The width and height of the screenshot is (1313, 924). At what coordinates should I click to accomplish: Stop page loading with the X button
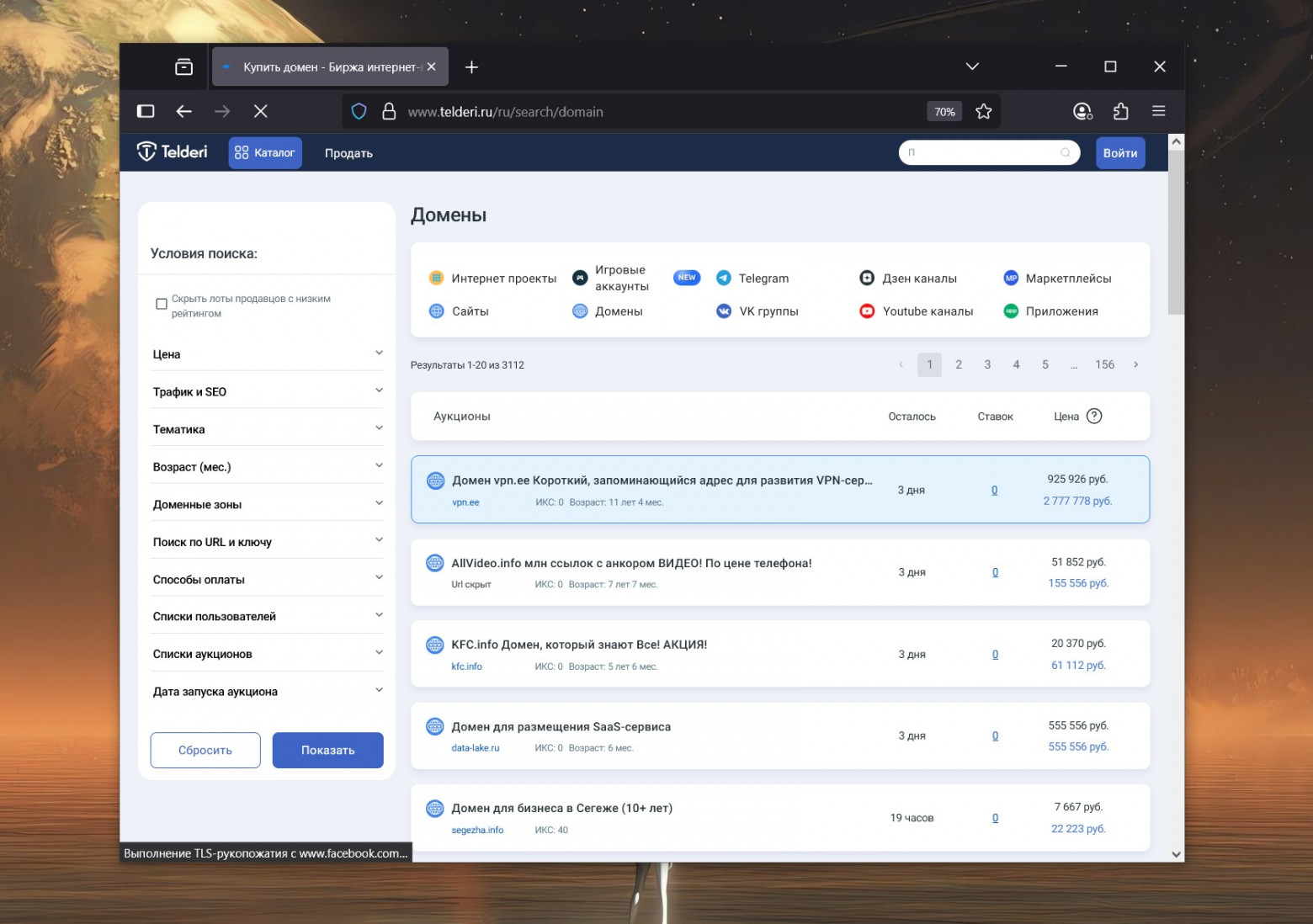261,112
